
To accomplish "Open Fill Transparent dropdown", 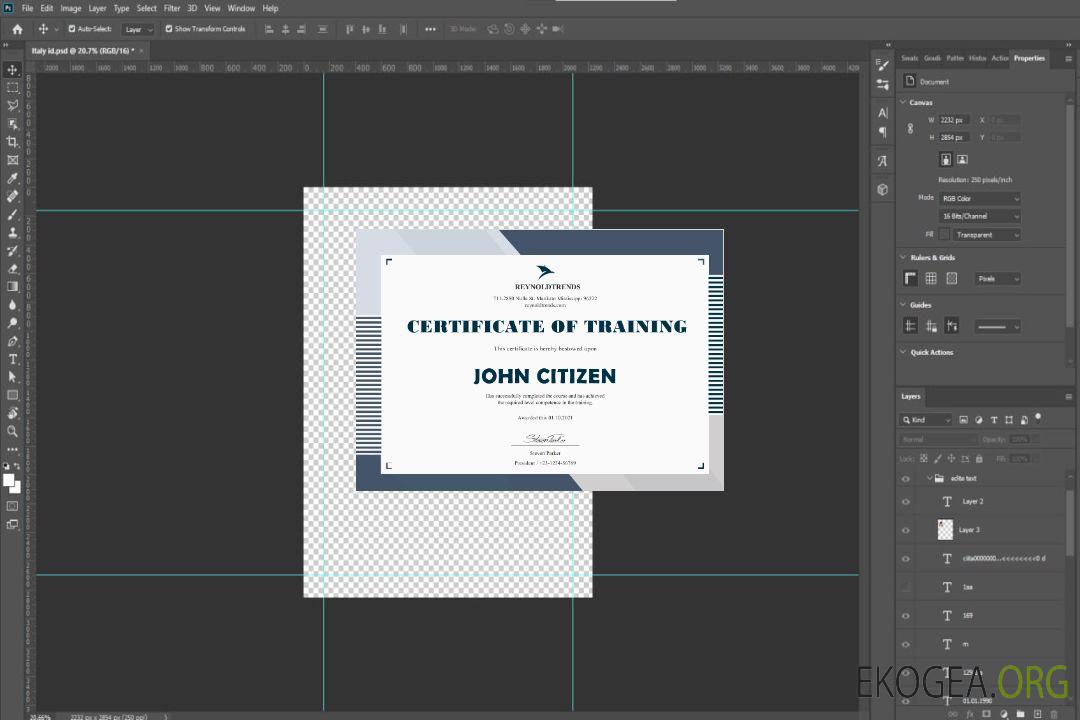I will tap(986, 235).
